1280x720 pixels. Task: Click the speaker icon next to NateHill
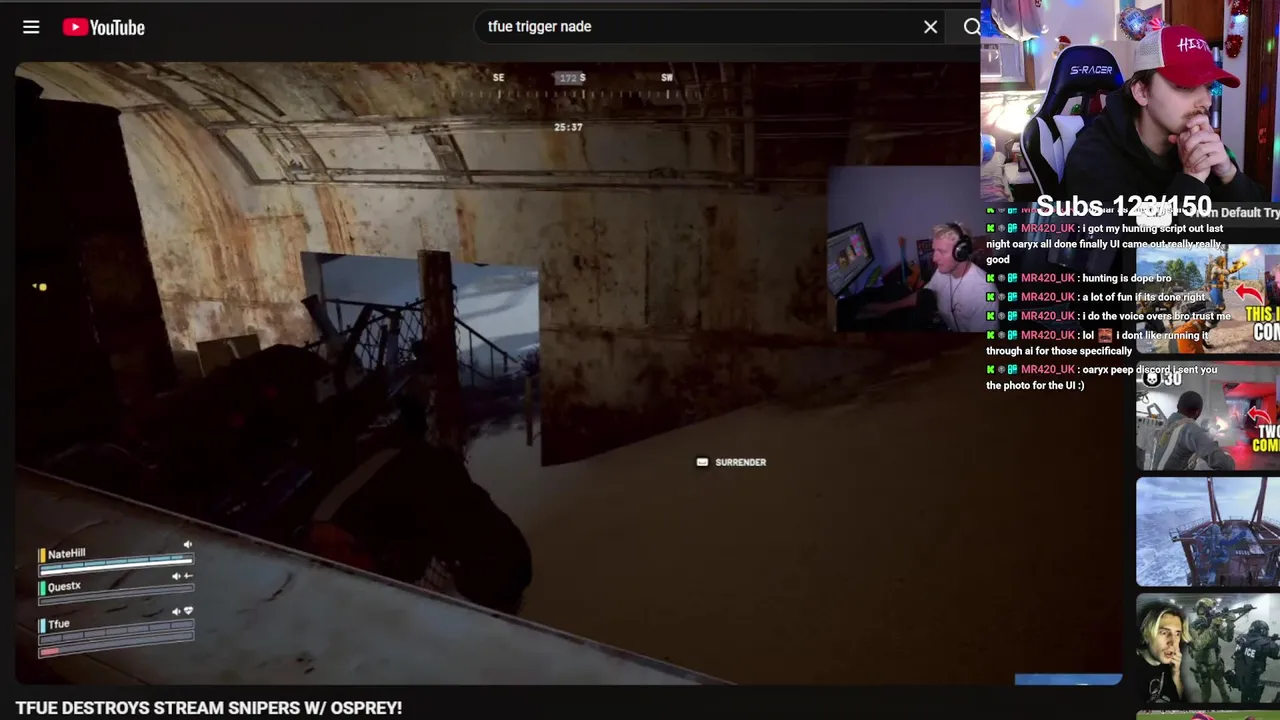[x=187, y=545]
